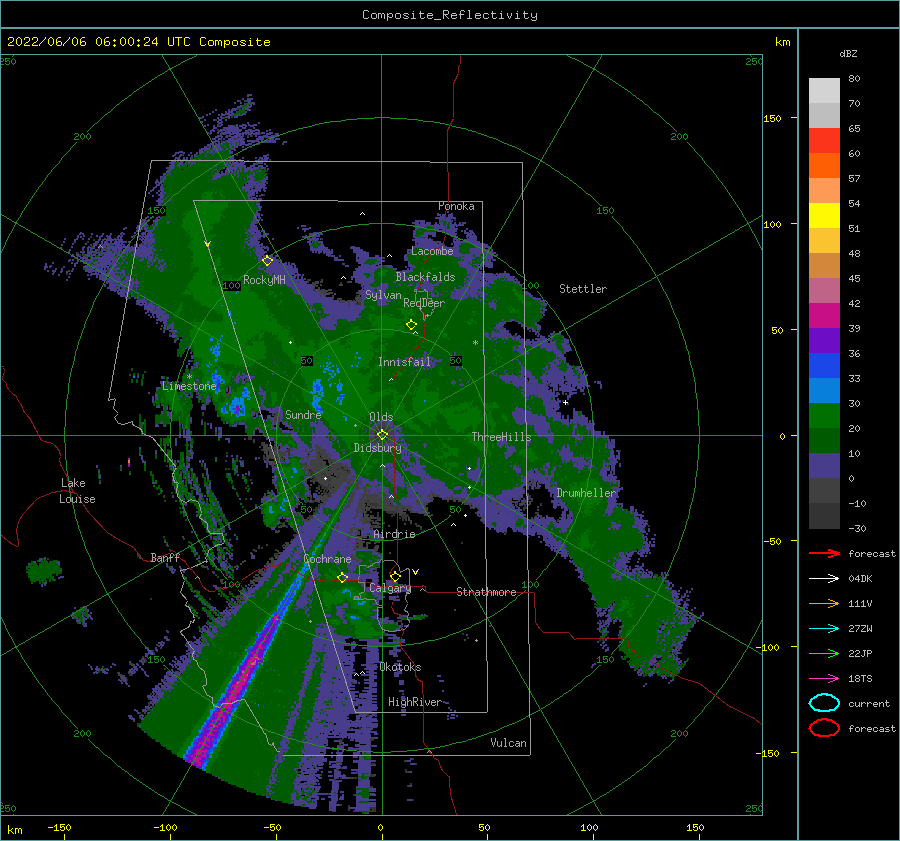Click the dBZ legend heading
This screenshot has width=900, height=841.
[848, 53]
